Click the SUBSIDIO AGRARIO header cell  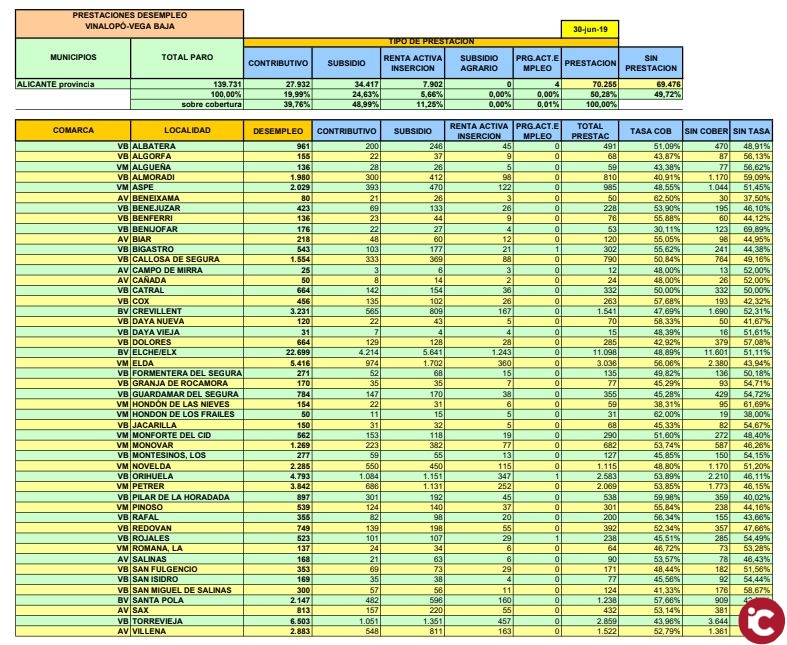[477, 62]
